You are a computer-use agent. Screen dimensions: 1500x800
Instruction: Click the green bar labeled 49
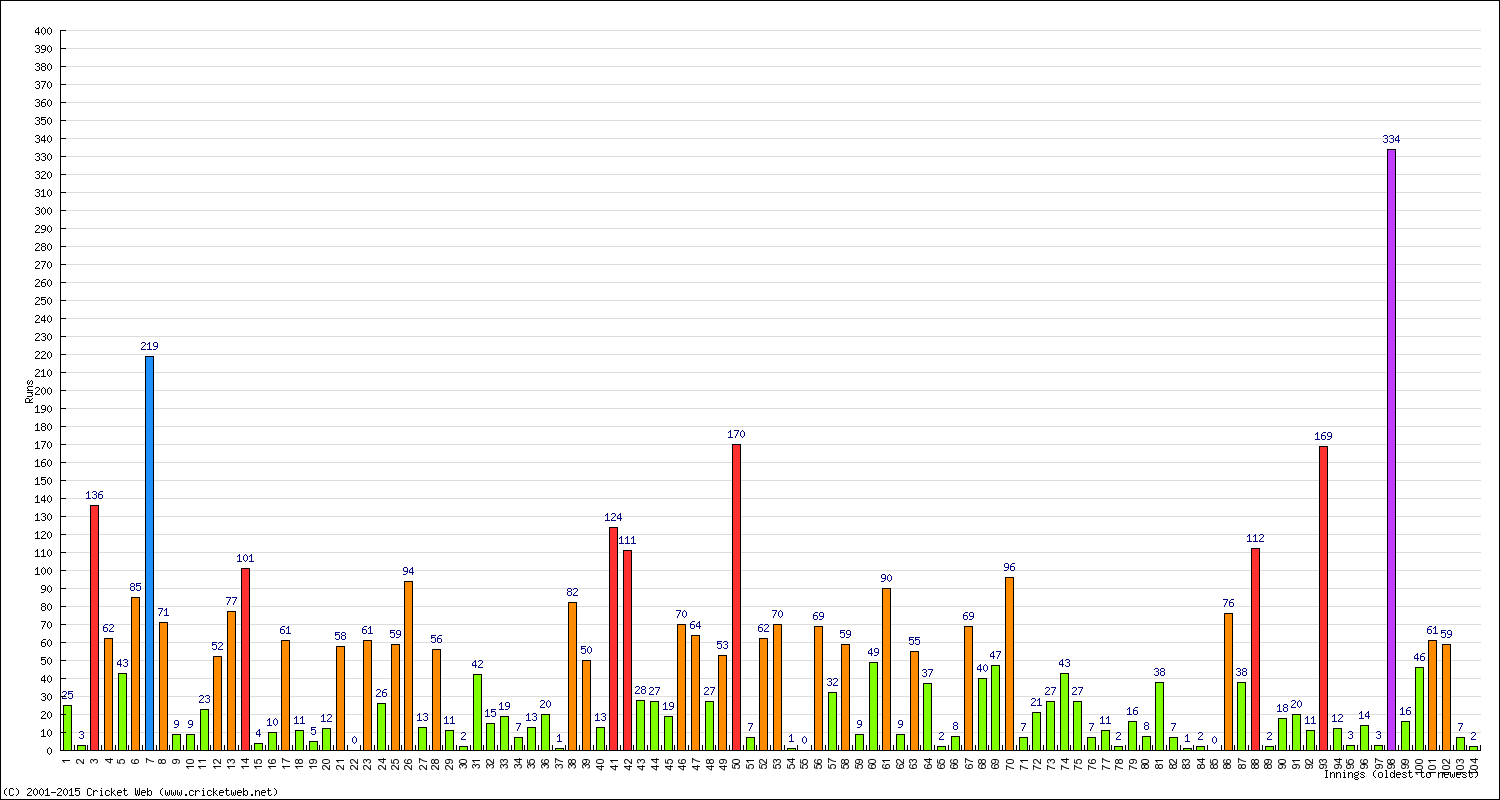[873, 706]
